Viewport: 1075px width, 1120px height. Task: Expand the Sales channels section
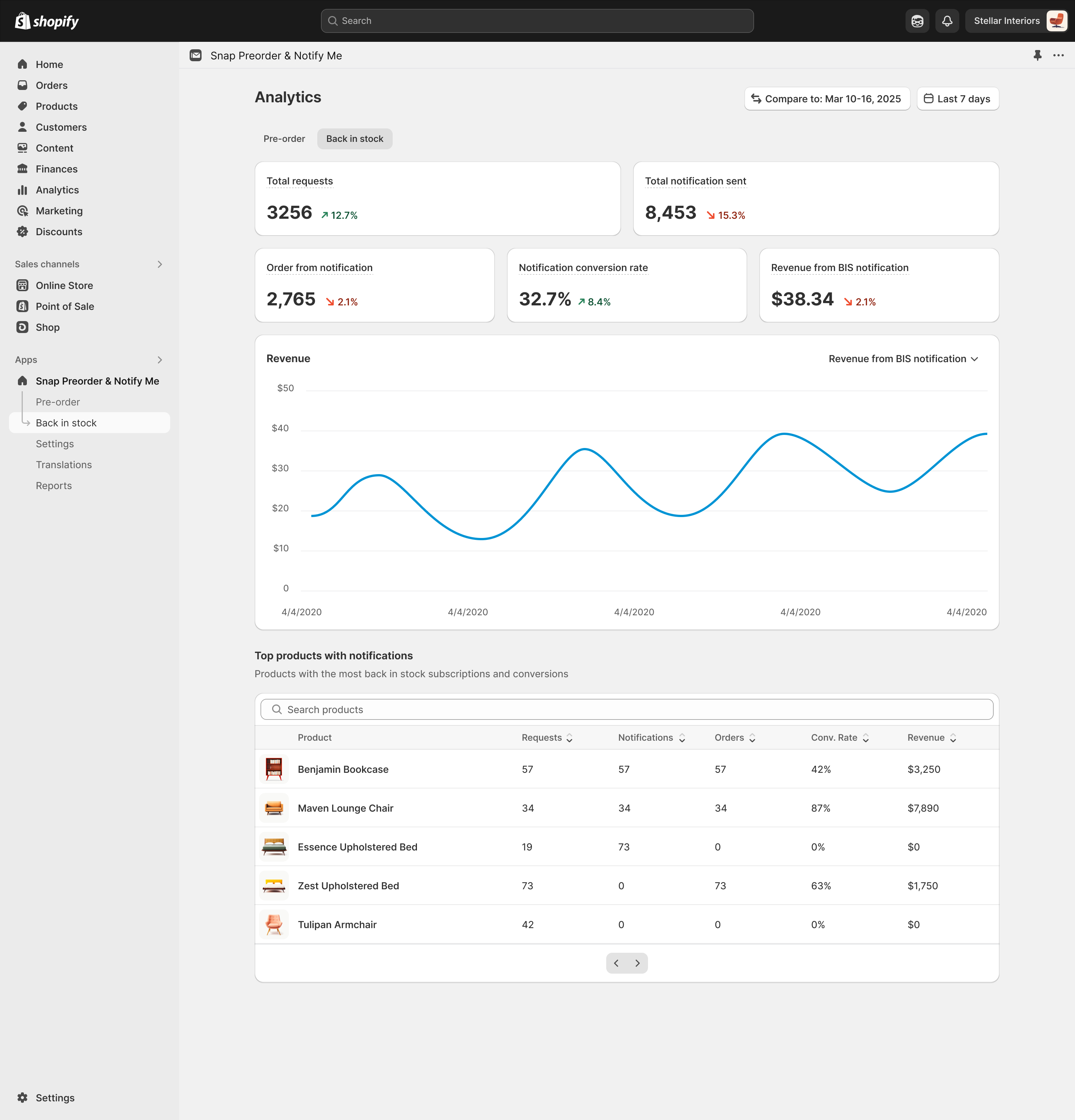click(159, 264)
